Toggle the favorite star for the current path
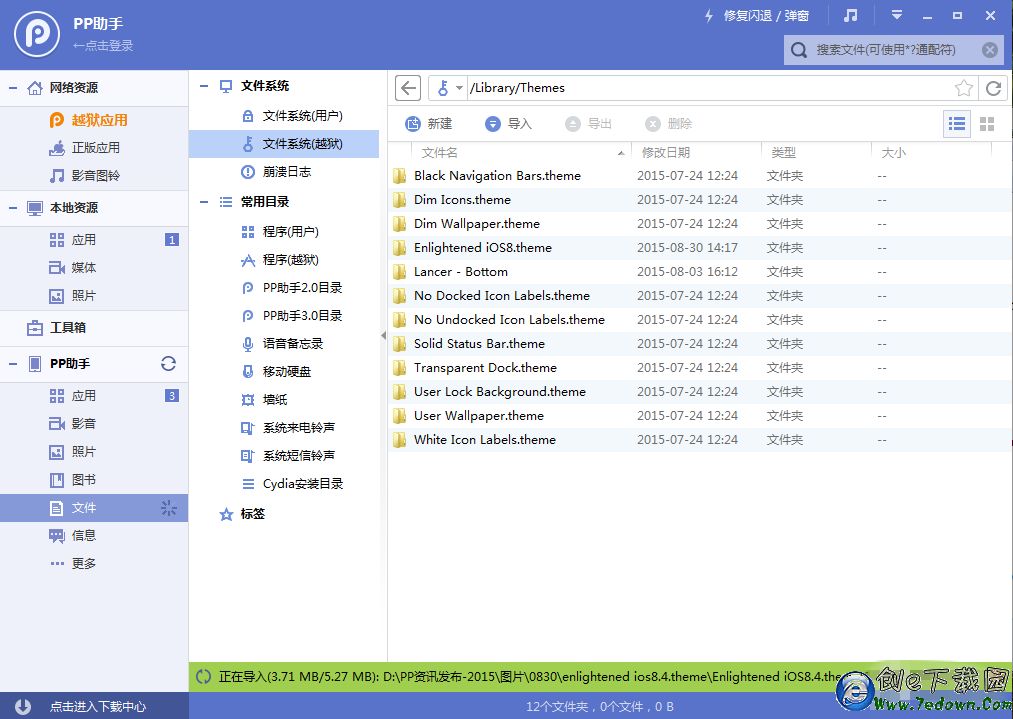 (965, 88)
